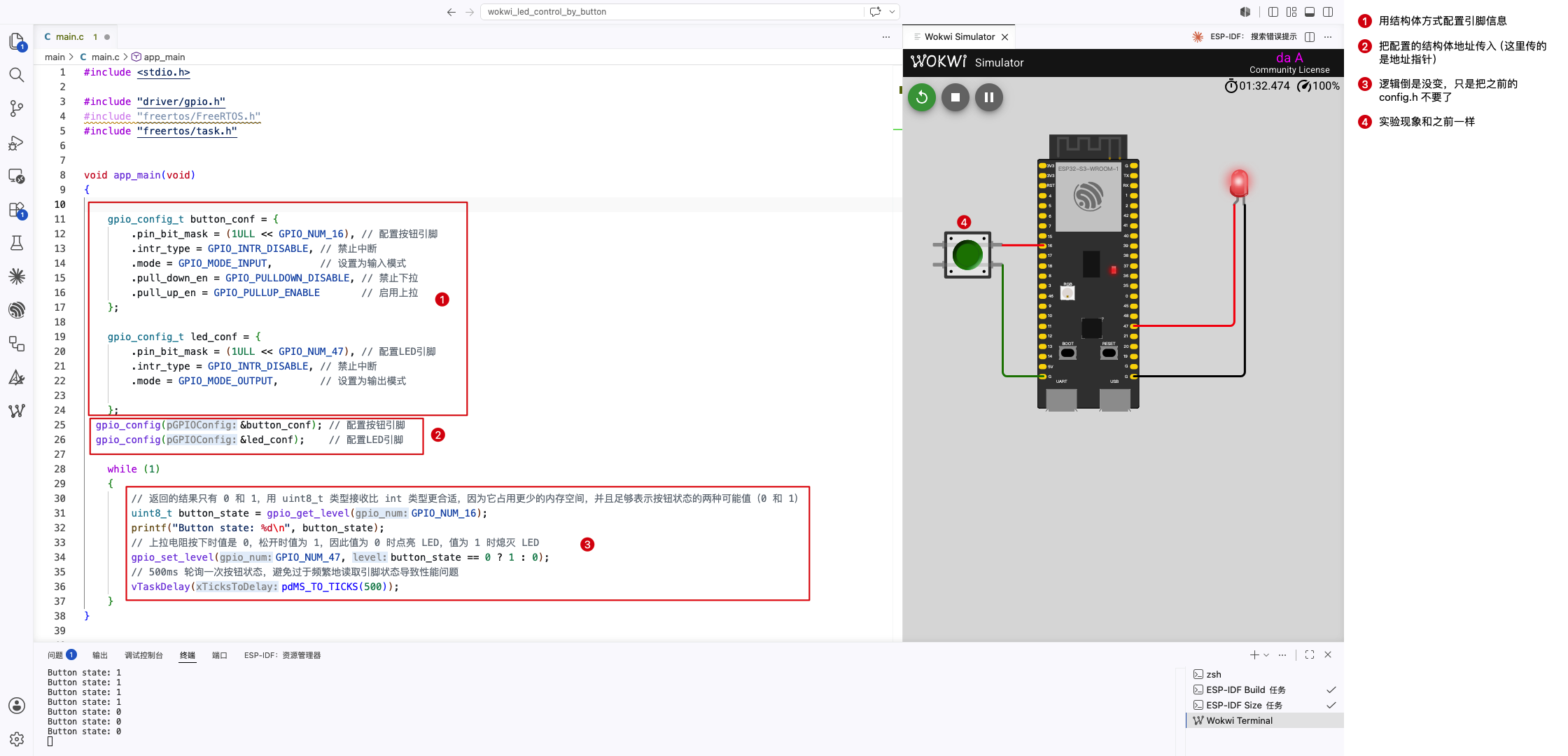The height and width of the screenshot is (756, 1568).
Task: Open the Extensions view icon
Action: click(x=17, y=210)
